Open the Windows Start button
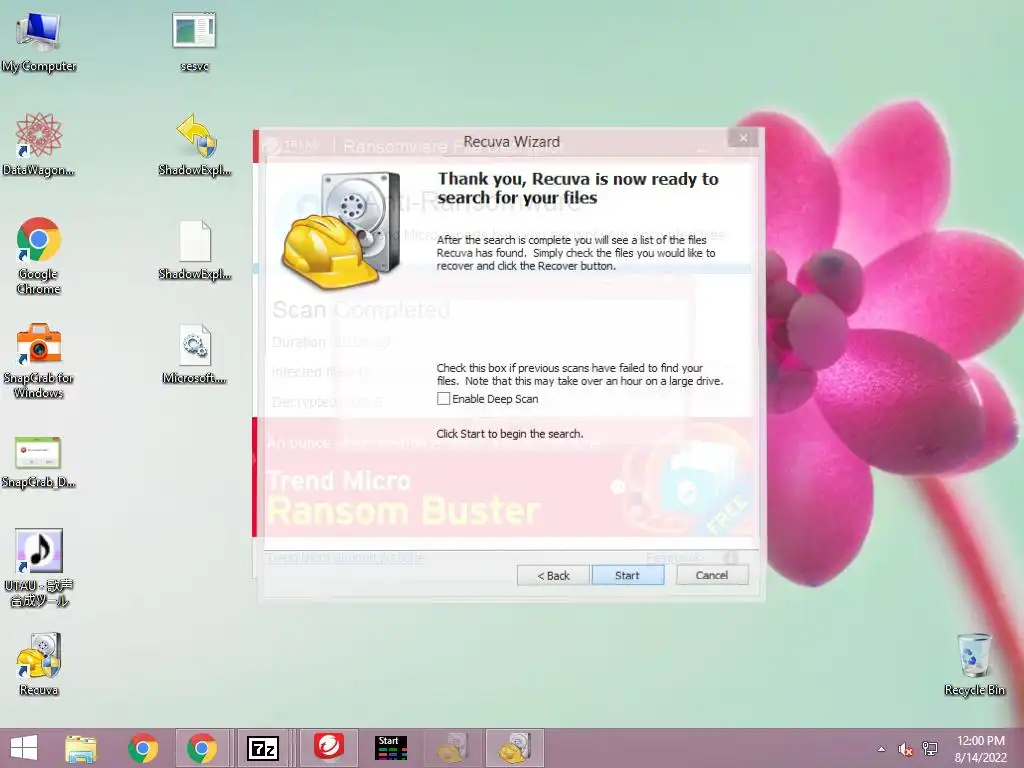This screenshot has height=768, width=1024. [24, 748]
